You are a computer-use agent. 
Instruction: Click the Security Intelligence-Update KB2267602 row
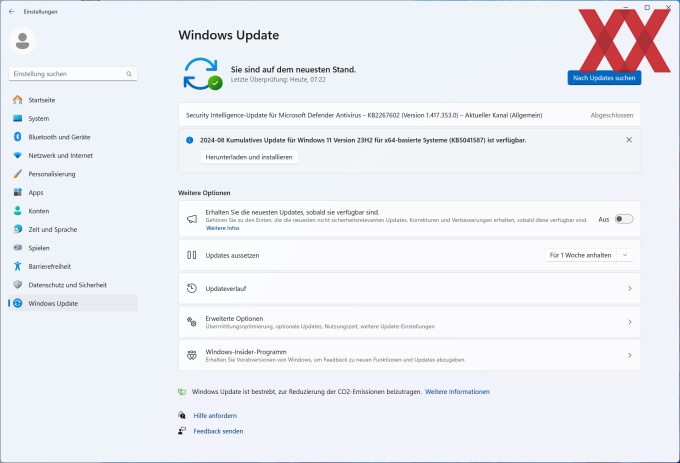[x=409, y=115]
